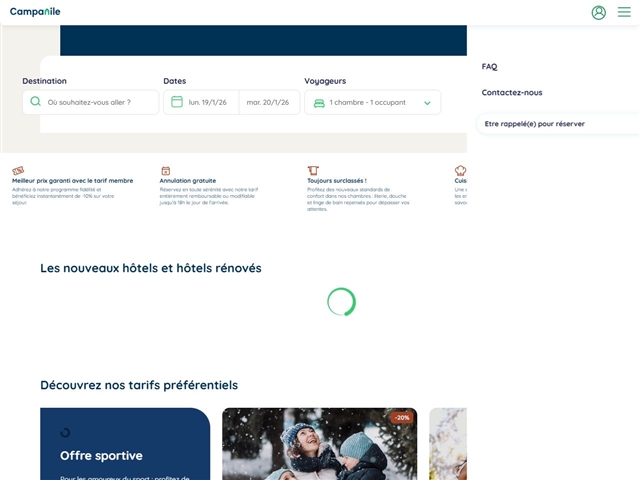Click the chef hat icon

(x=460, y=171)
